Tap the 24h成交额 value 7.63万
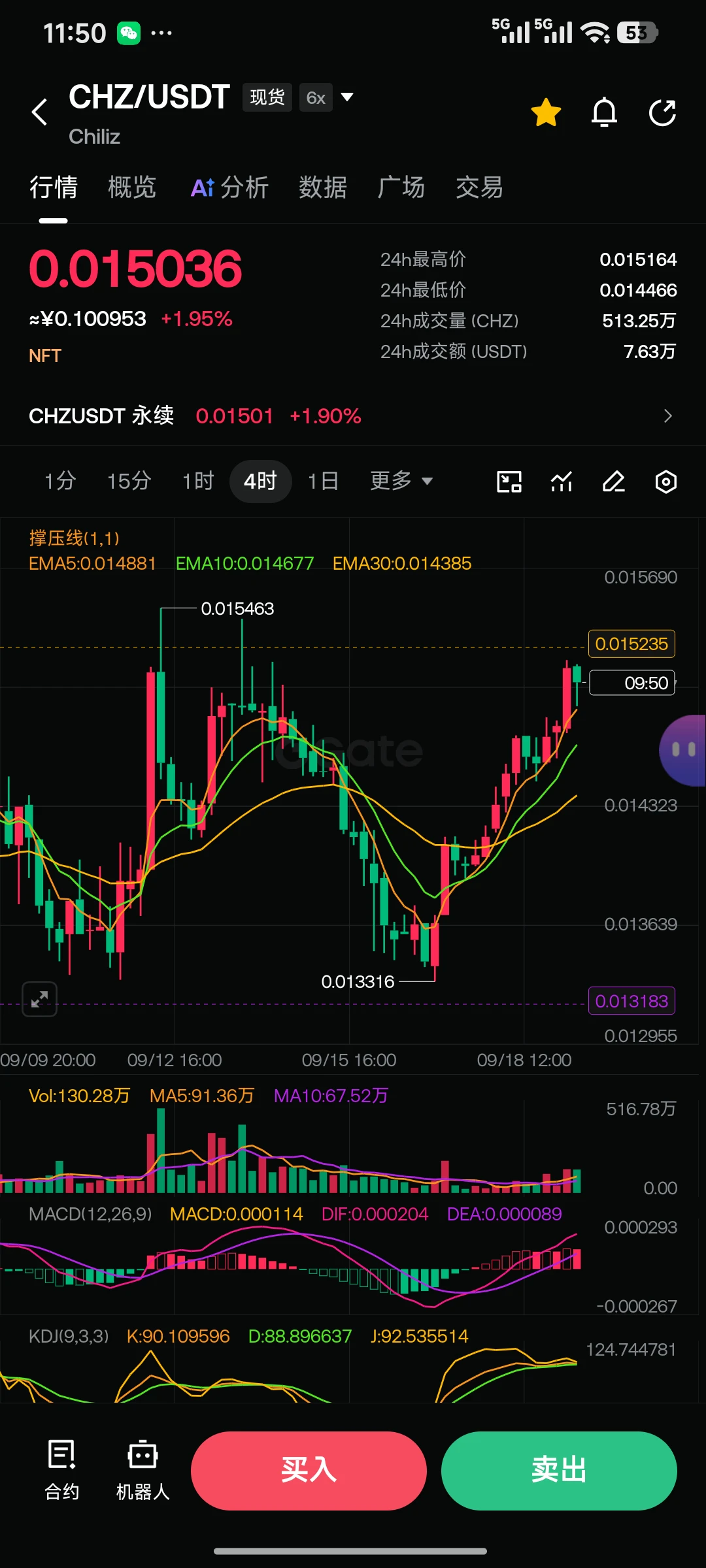706x1568 pixels. pyautogui.click(x=650, y=351)
